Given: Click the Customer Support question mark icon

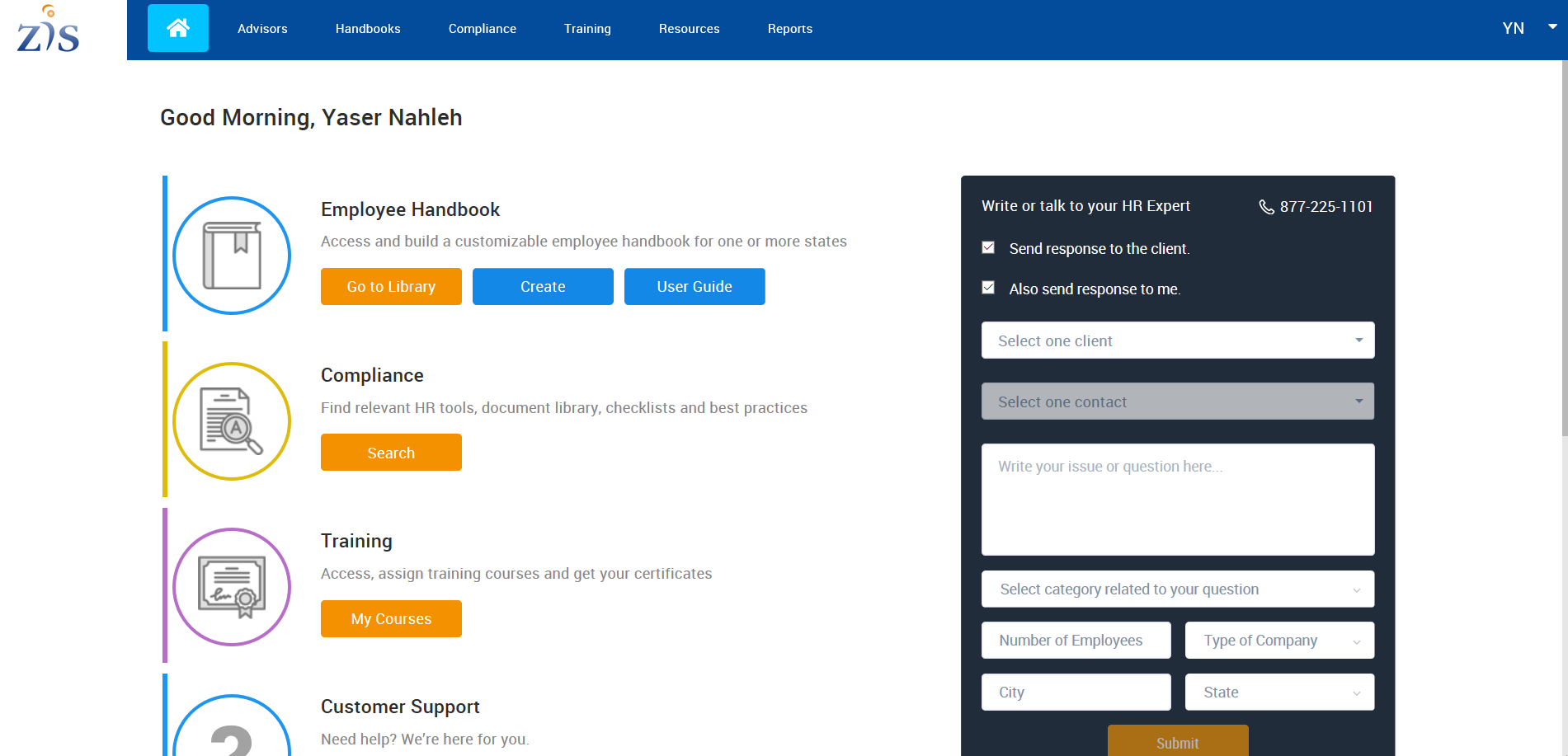Looking at the screenshot, I should tap(232, 730).
